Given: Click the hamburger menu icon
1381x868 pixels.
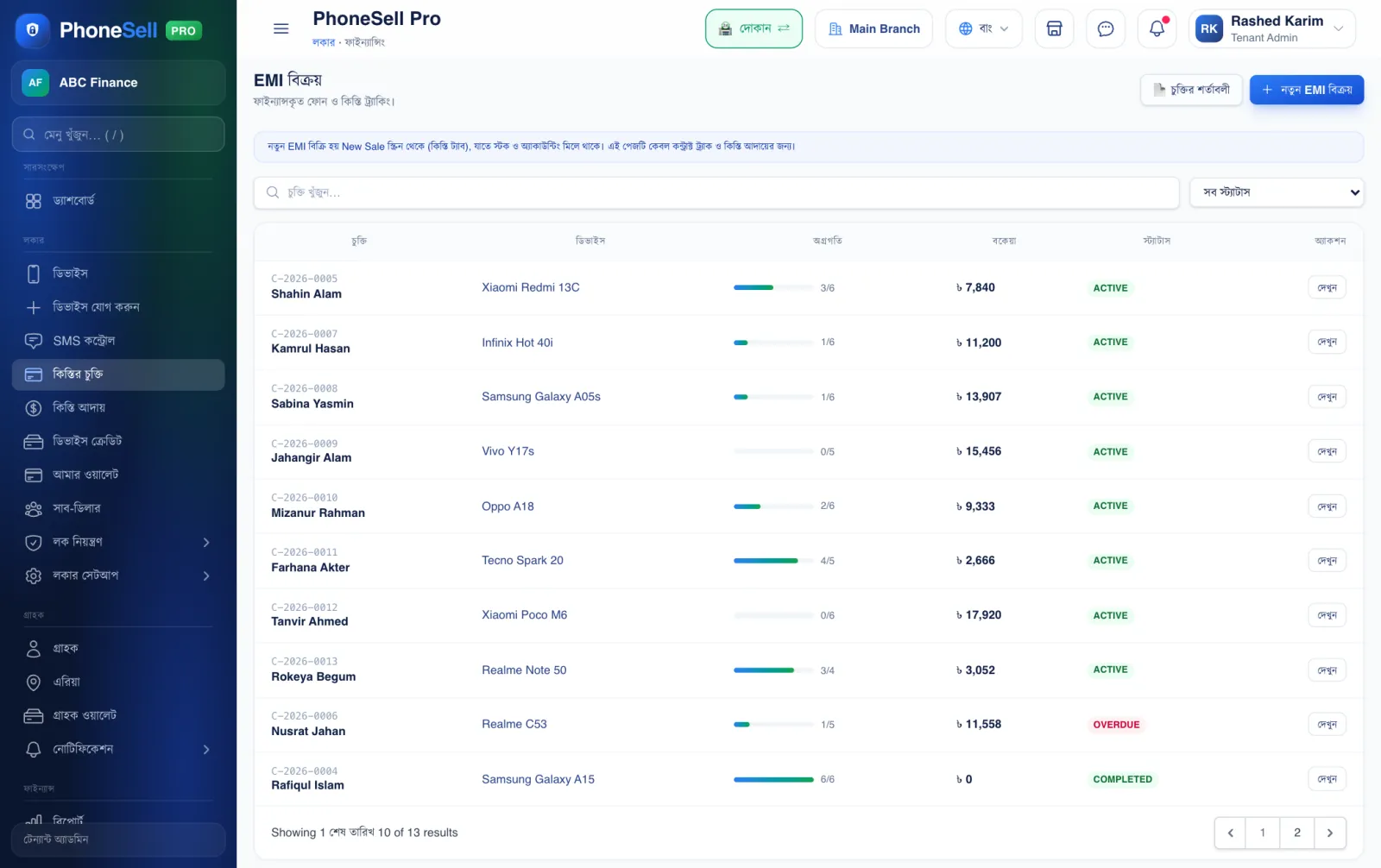Looking at the screenshot, I should point(281,28).
